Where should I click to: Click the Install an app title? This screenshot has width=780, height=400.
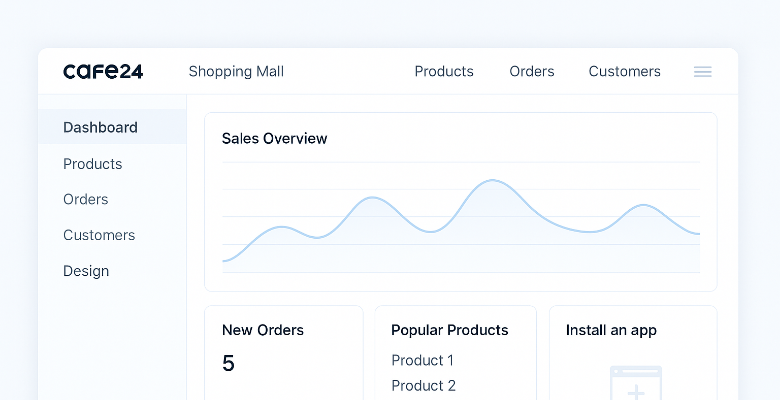click(611, 330)
